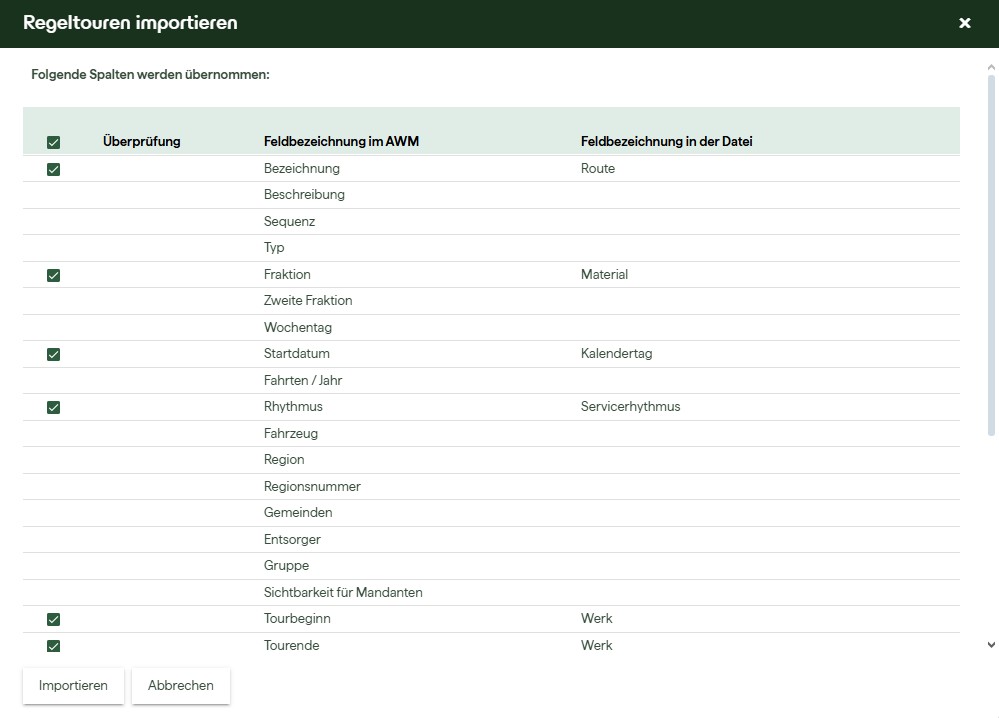Click the Kalendertag file field value

616,354
